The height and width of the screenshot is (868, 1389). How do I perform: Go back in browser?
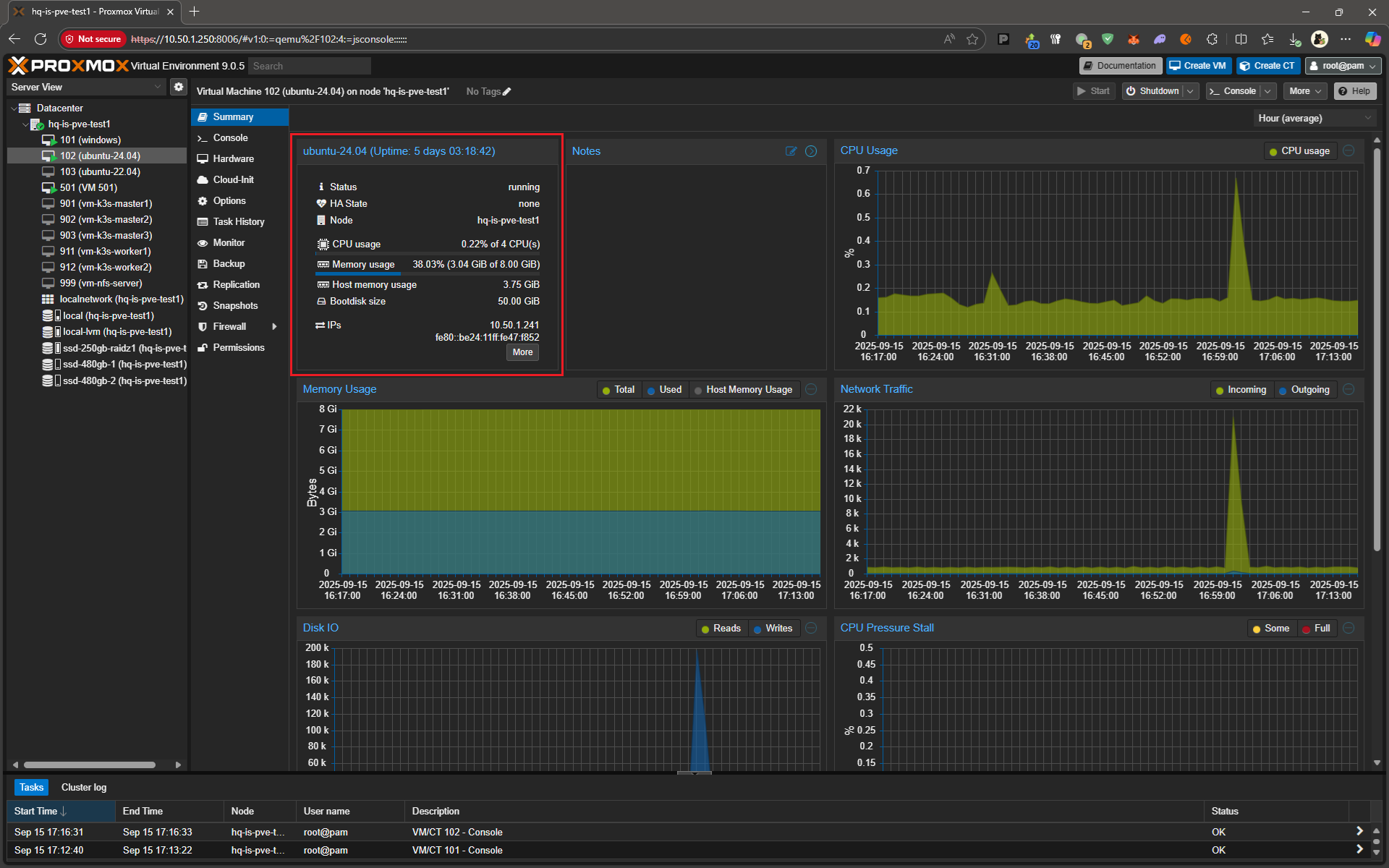point(14,39)
